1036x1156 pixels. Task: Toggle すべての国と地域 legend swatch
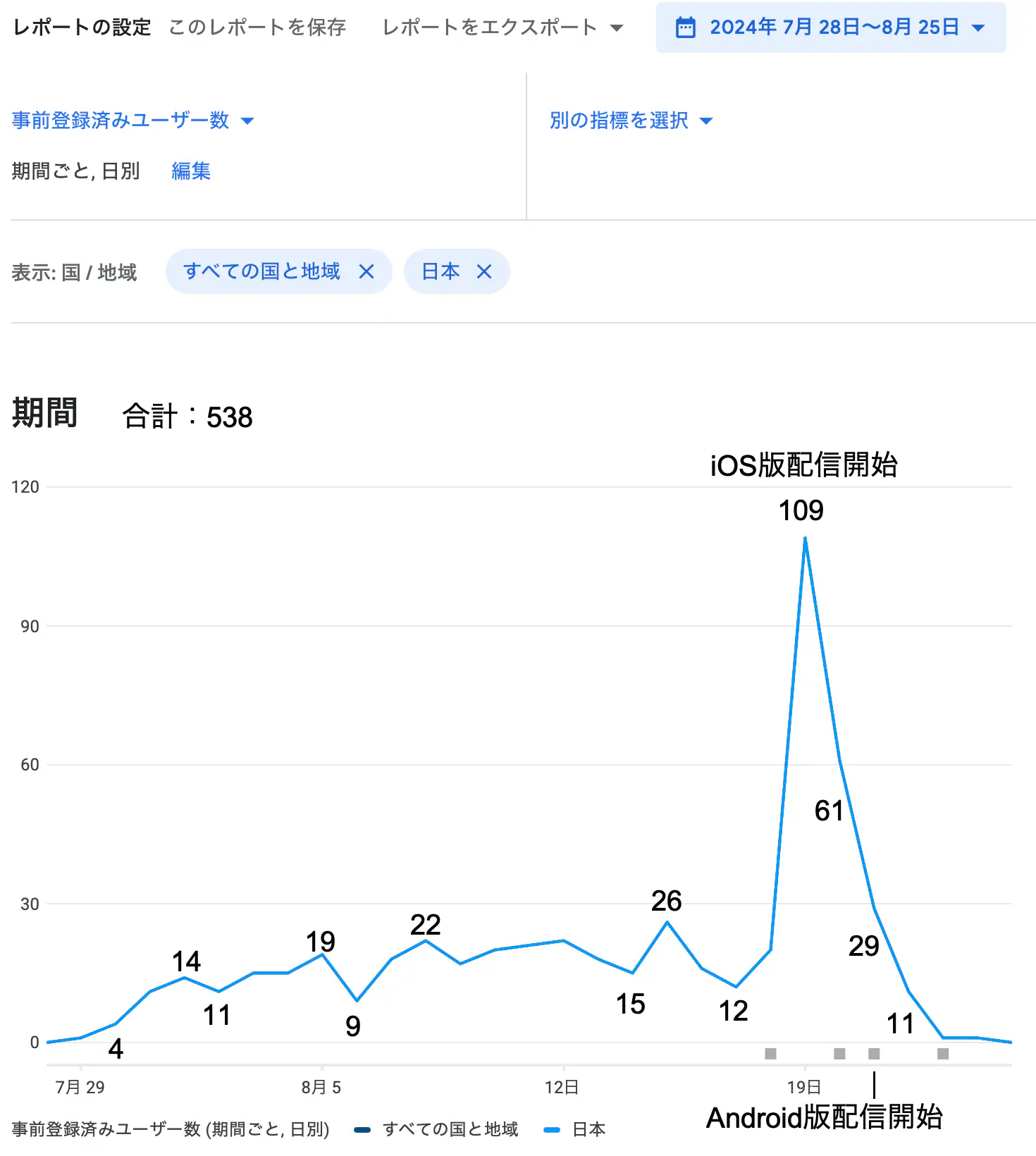pyautogui.click(x=362, y=1130)
